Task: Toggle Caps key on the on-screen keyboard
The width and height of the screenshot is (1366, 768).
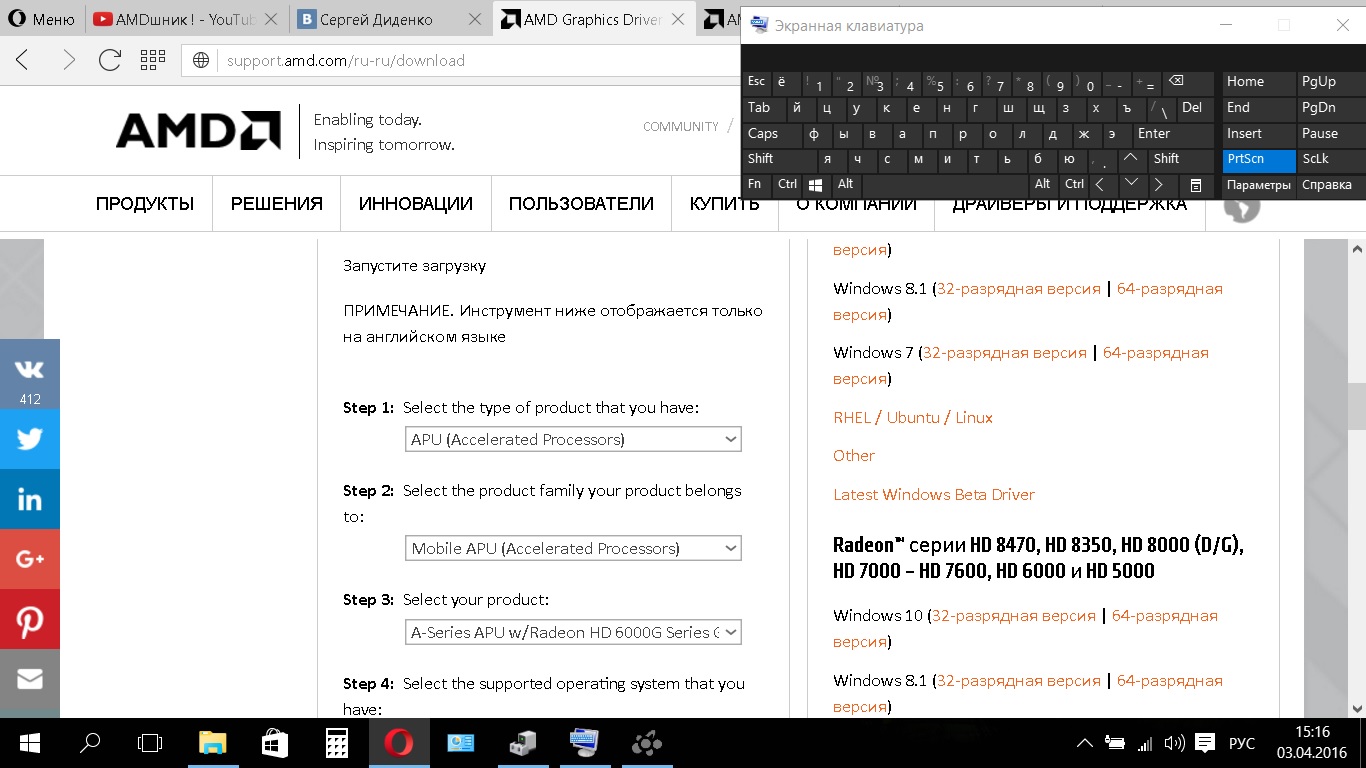Action: tap(773, 134)
